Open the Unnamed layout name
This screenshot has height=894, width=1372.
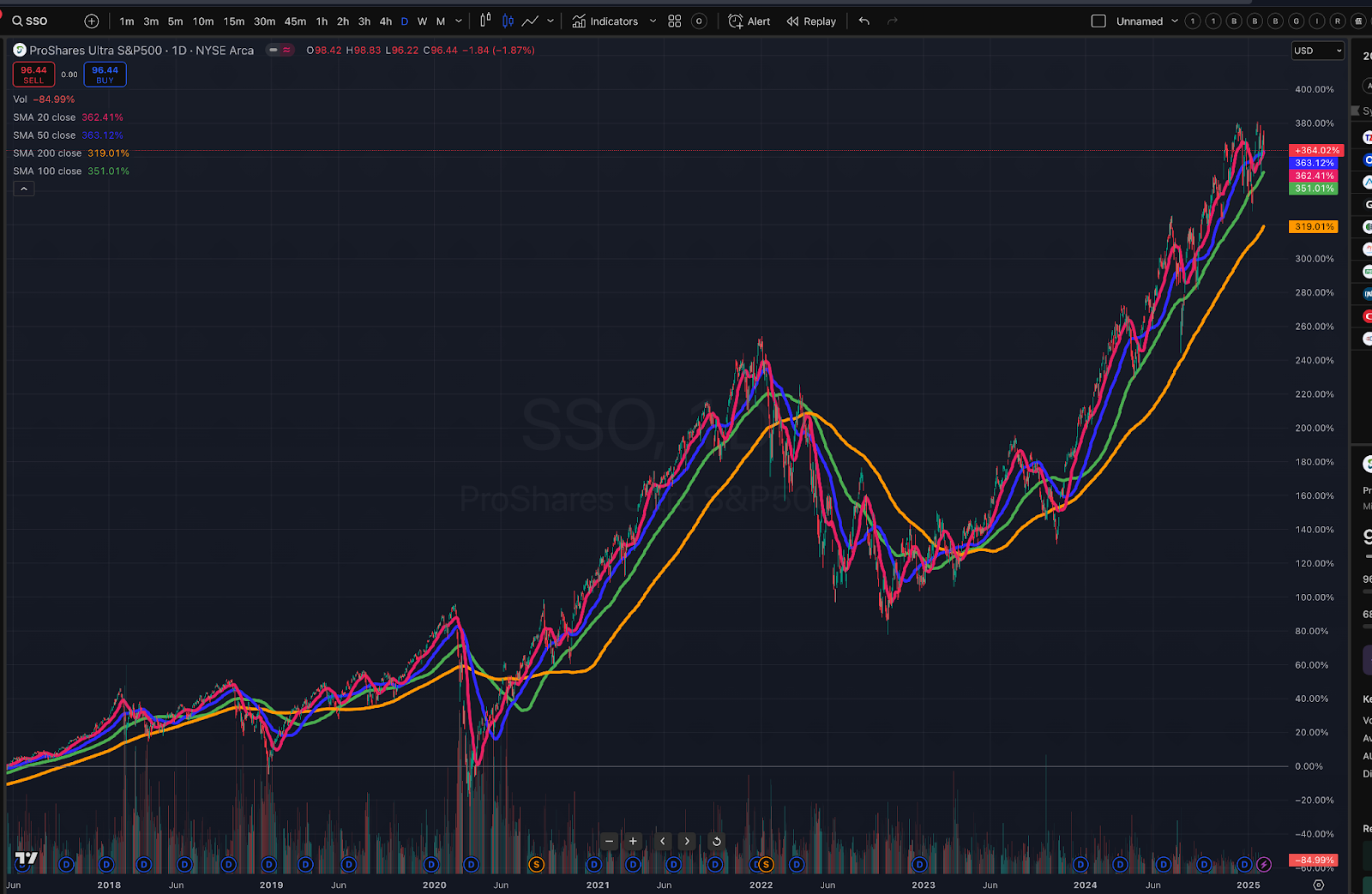(1140, 21)
